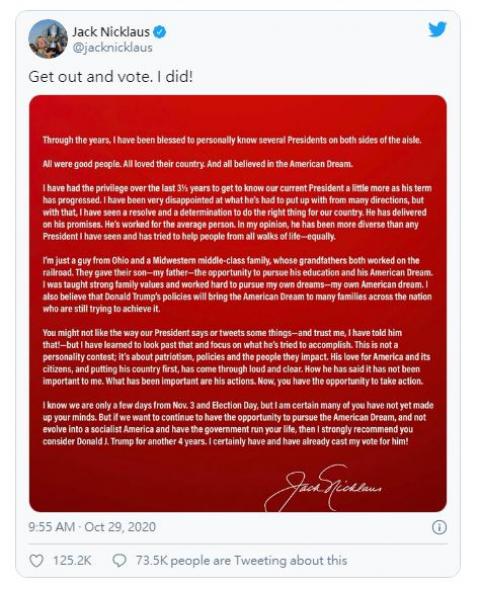Select the "Get out and vote" tweet text
480x589 pixels.
110,77
